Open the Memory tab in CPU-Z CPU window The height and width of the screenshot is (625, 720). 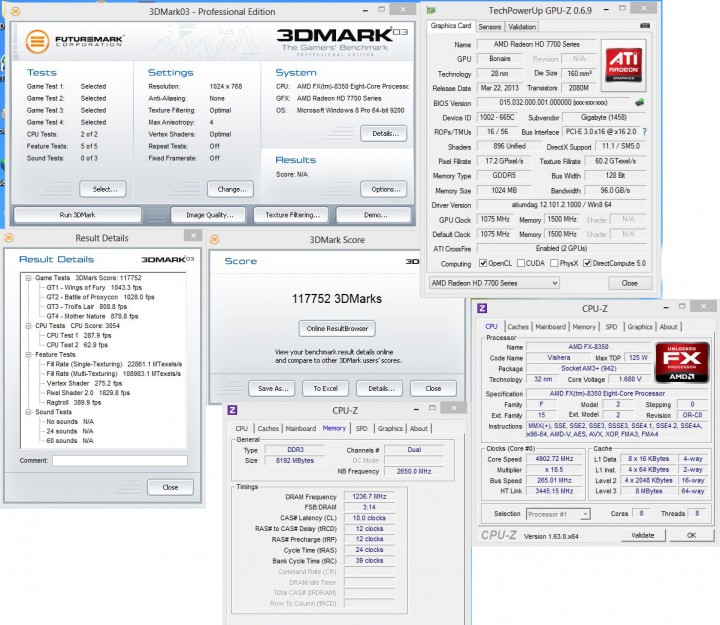(x=584, y=327)
